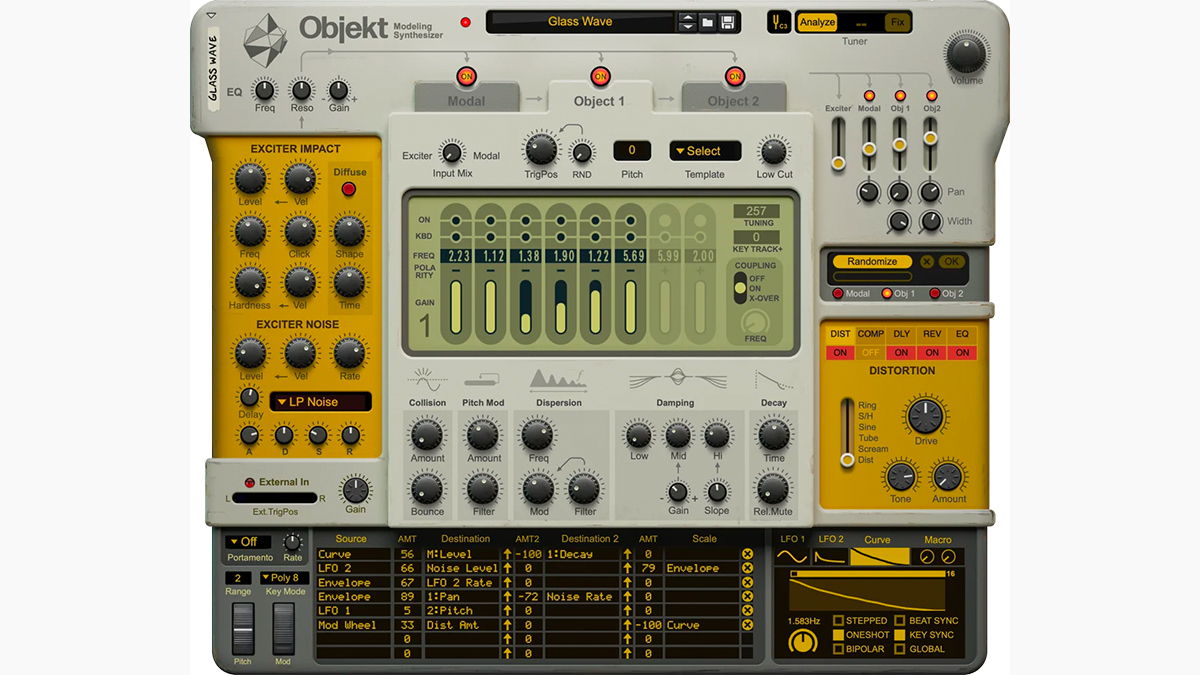This screenshot has height=675, width=1200.
Task: Select the Decay curve icon
Action: (x=772, y=380)
